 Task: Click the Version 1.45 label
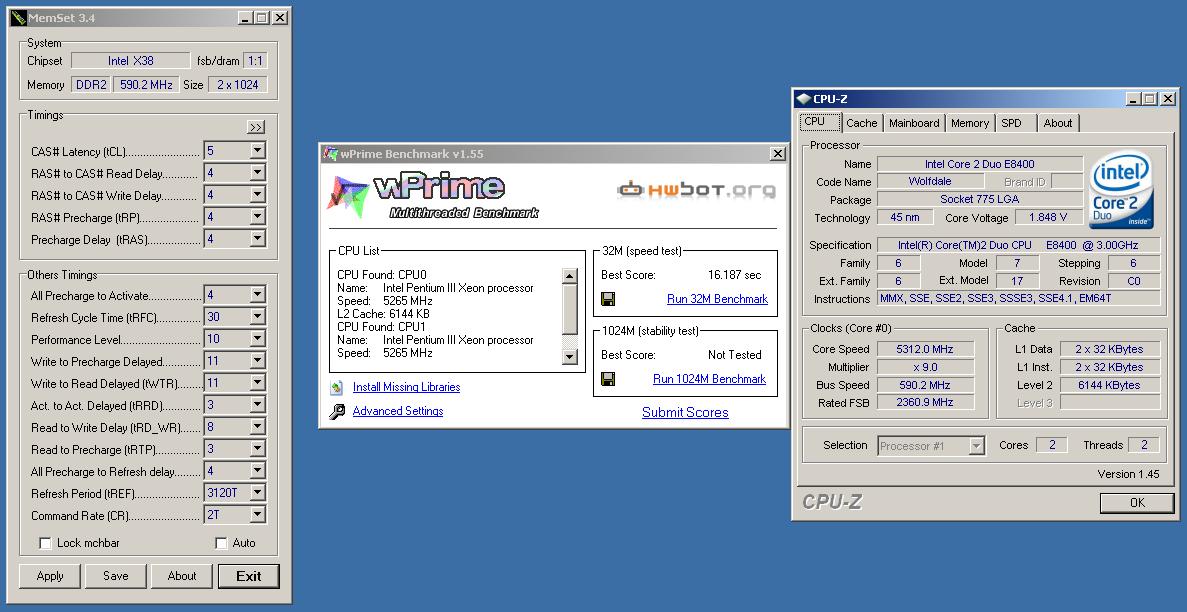1128,474
